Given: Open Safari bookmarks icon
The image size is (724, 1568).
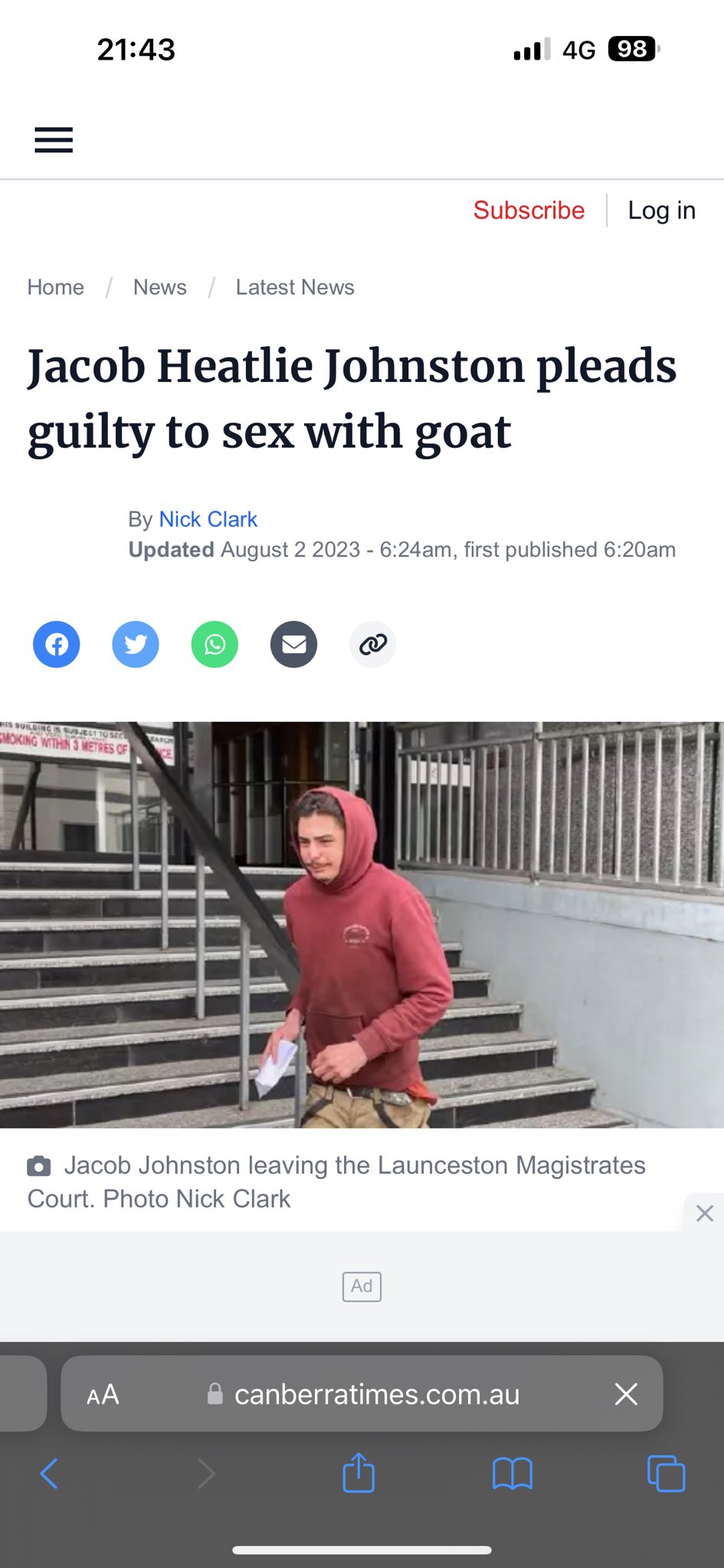Looking at the screenshot, I should tap(513, 1473).
